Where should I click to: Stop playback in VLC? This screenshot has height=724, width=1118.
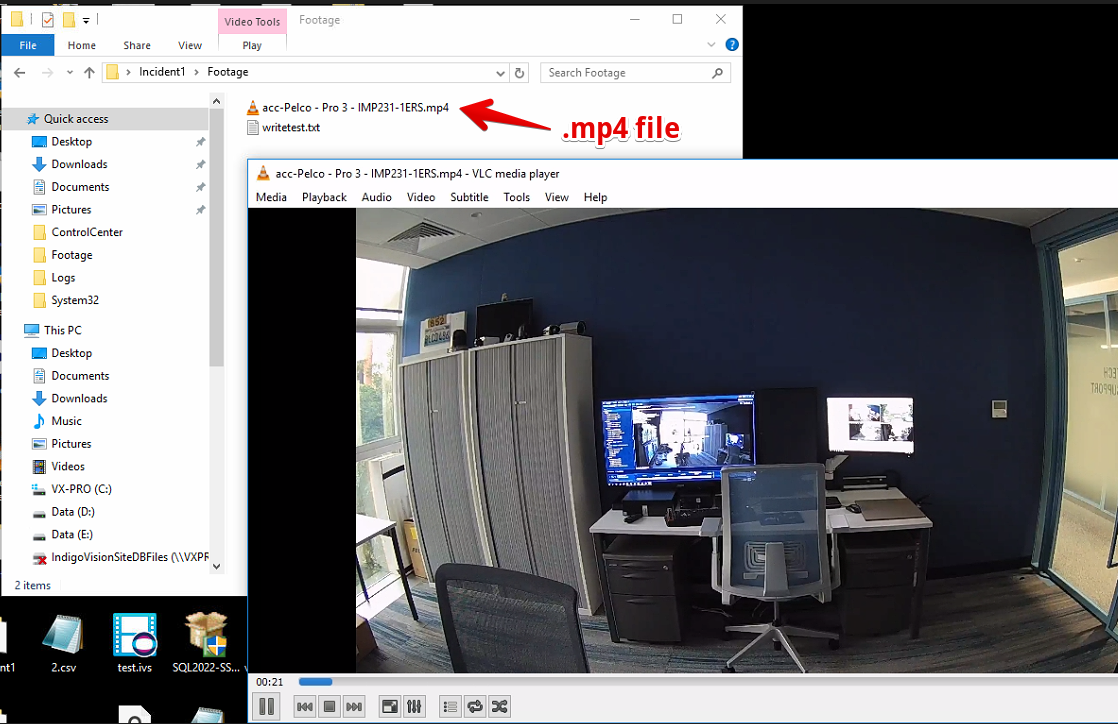329,706
